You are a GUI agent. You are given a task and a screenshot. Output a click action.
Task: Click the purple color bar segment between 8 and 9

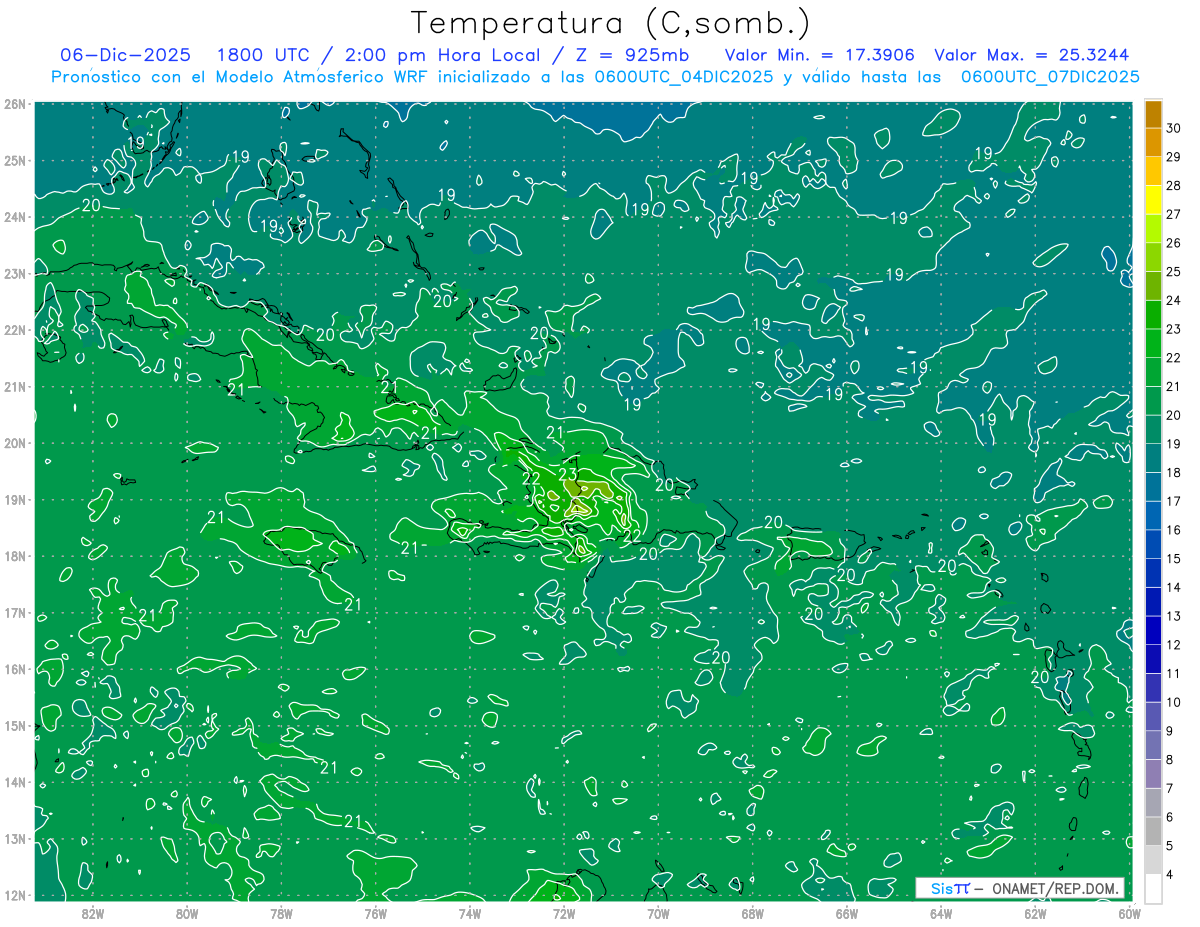[x=1153, y=745]
